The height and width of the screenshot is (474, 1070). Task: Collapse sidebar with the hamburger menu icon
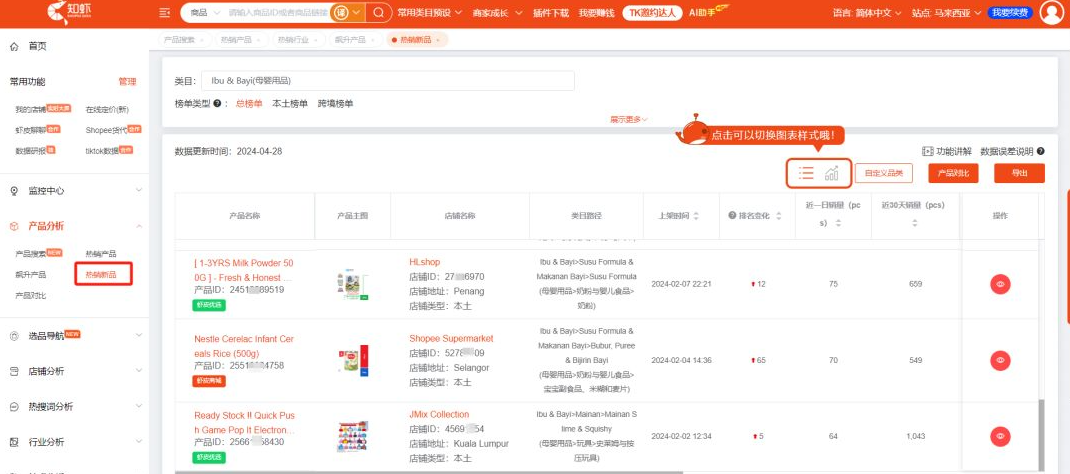[164, 13]
